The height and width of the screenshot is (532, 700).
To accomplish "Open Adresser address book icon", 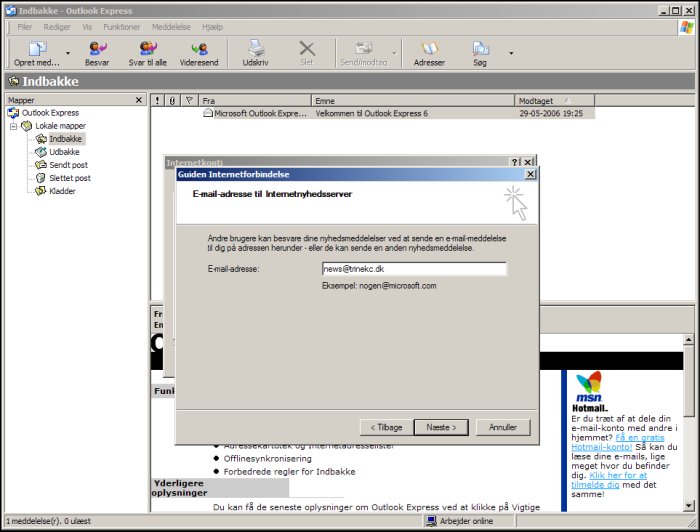I will click(429, 48).
